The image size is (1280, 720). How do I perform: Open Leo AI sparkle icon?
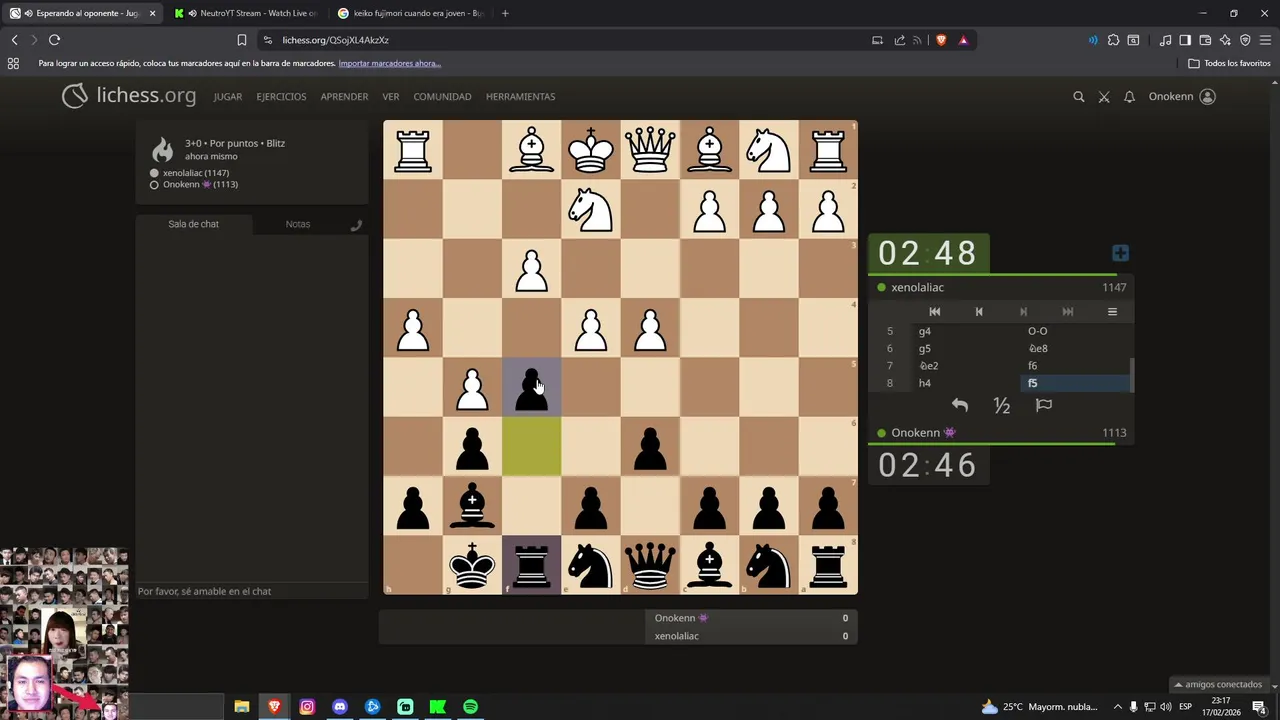tap(1225, 40)
